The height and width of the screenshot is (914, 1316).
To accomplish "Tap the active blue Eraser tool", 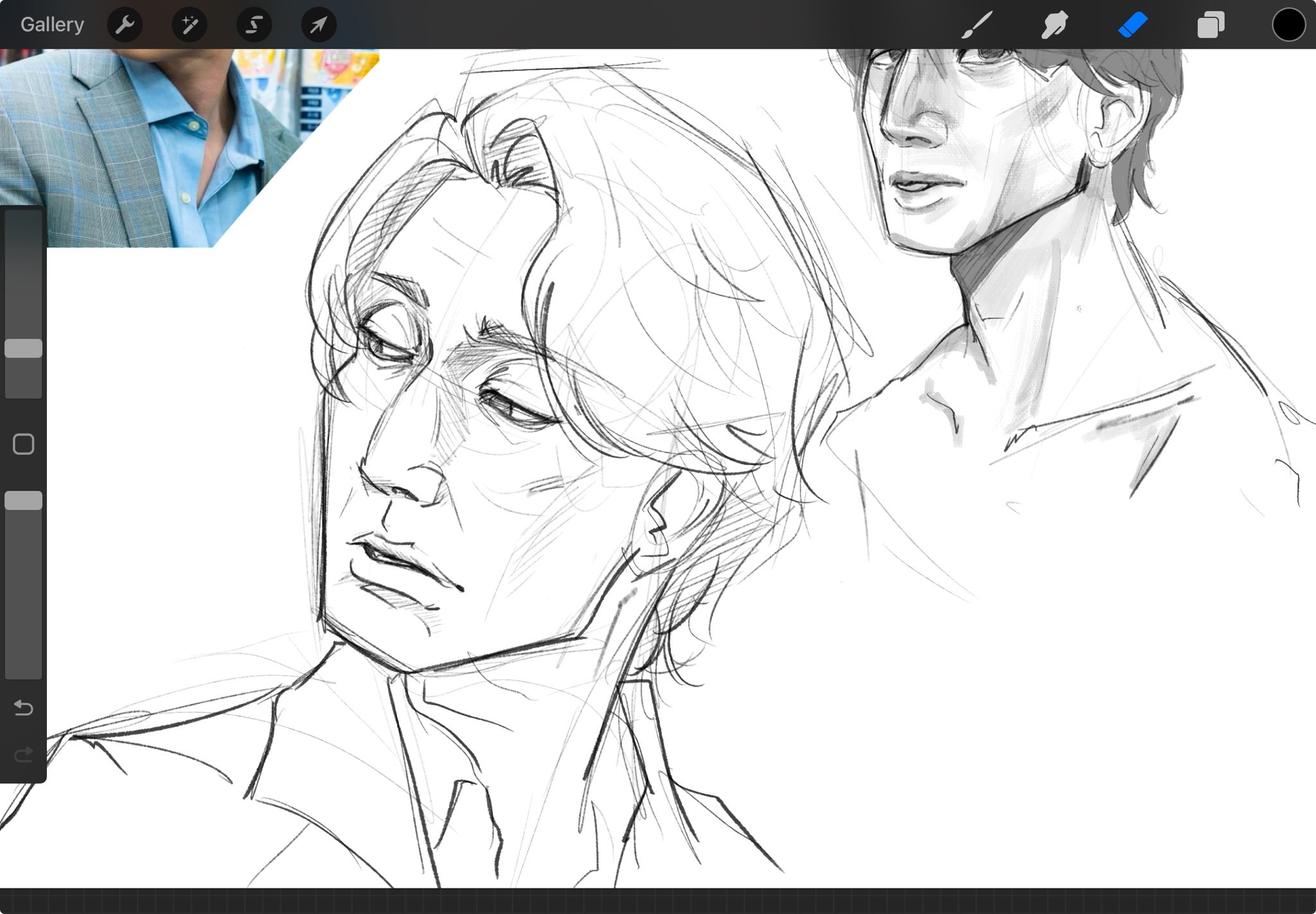I will coord(1132,25).
